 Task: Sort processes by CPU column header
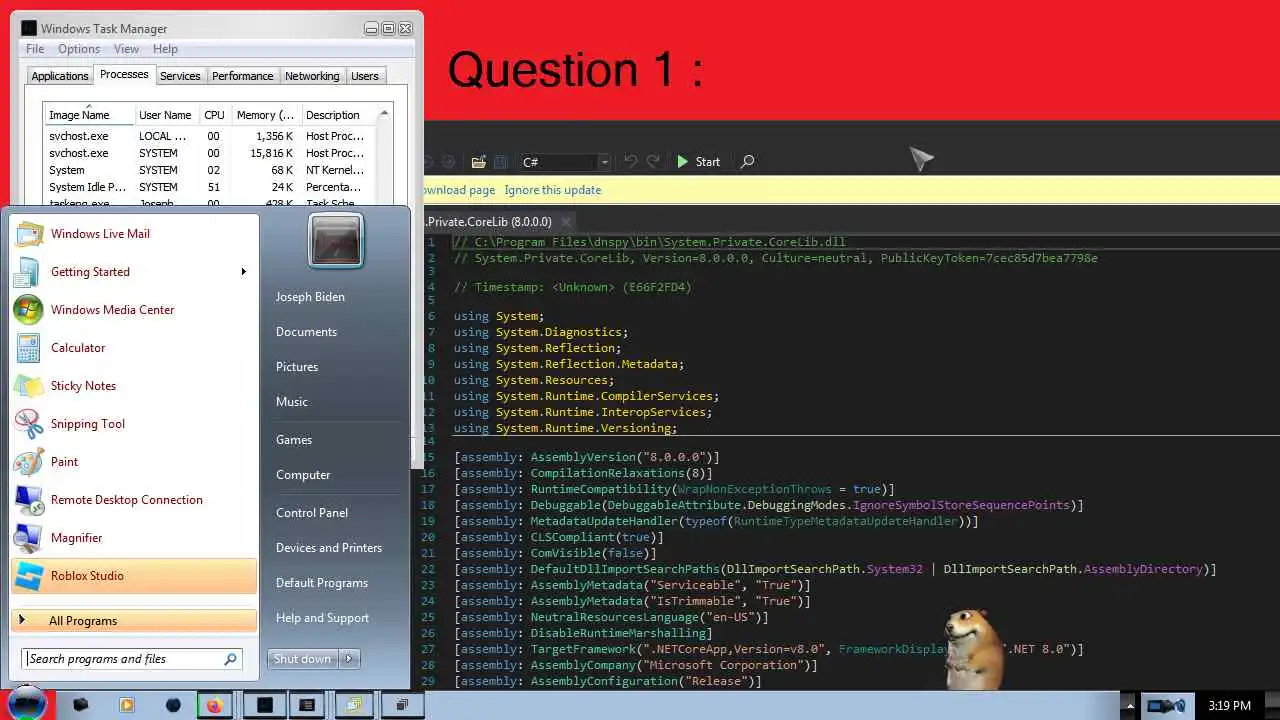(x=214, y=115)
